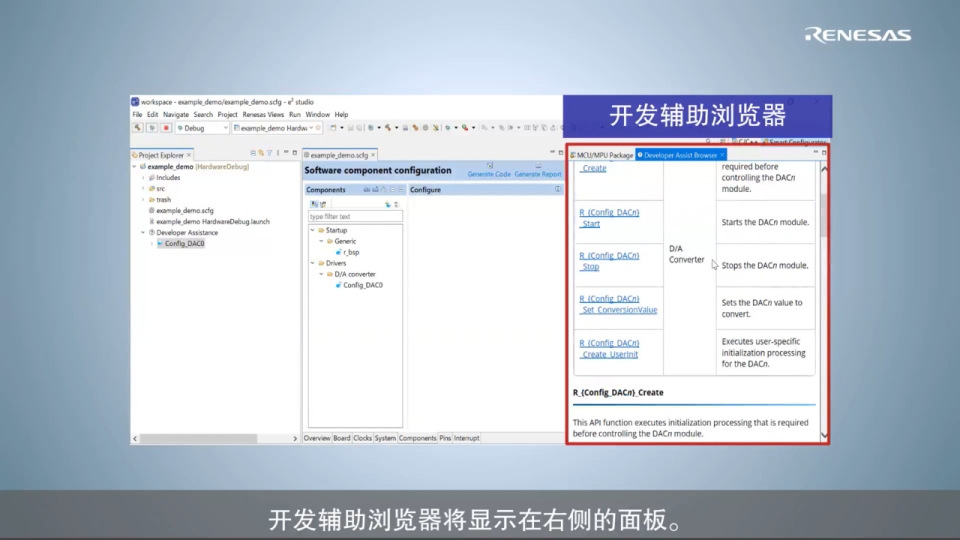The image size is (960, 540).
Task: Click the Generate Code icon
Action: (x=490, y=165)
